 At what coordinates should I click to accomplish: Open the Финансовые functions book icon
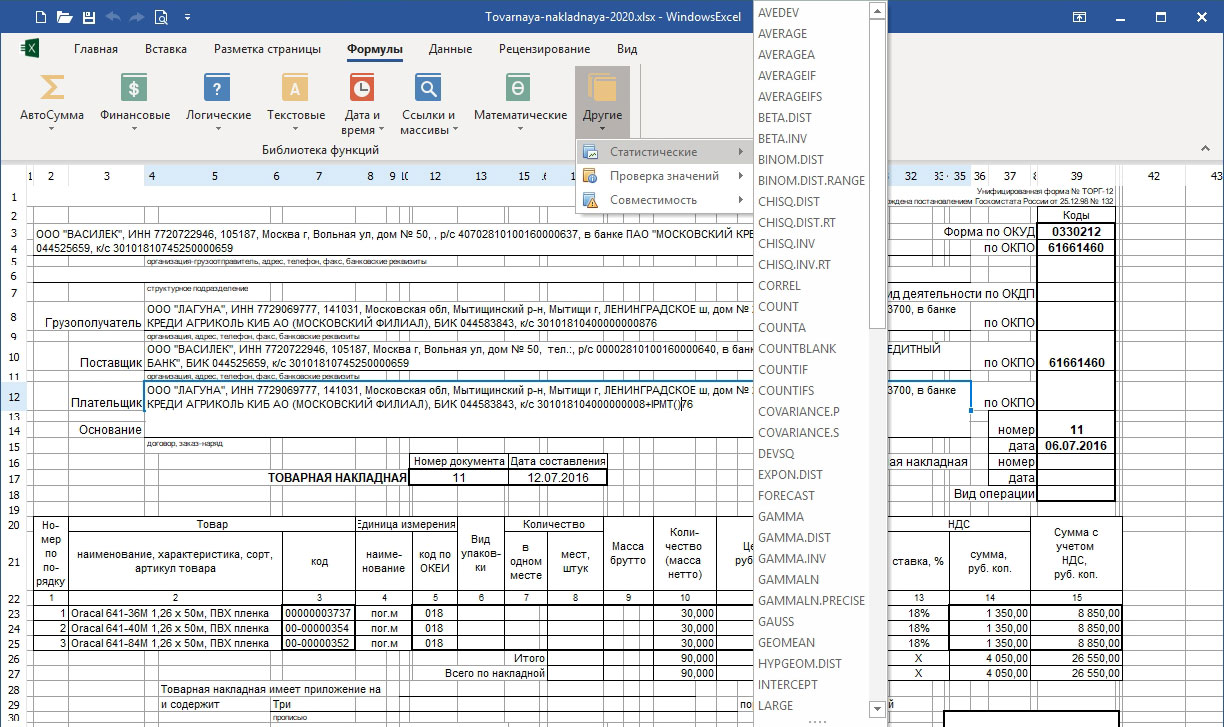click(x=135, y=87)
